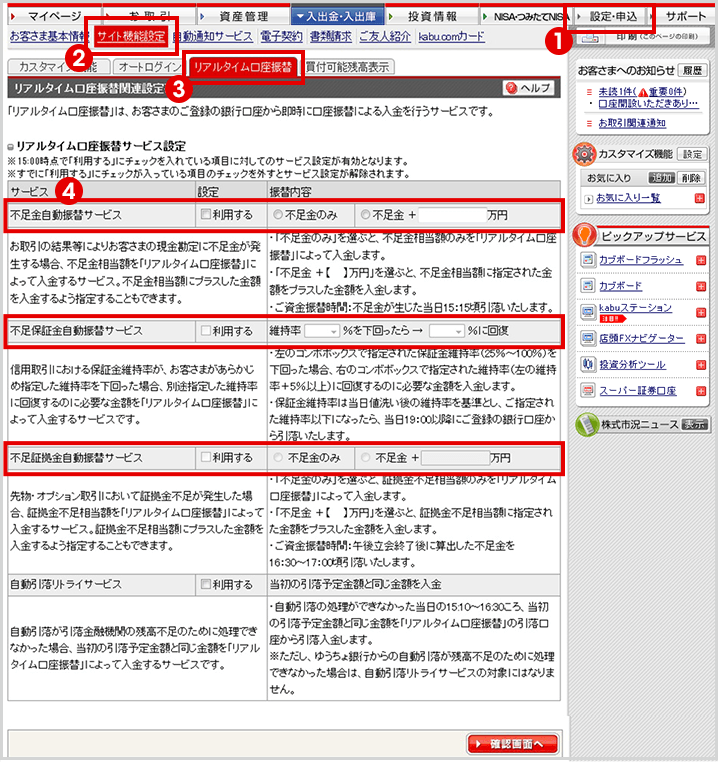Enable 不足金自動振替サービス 利用する checkbox
The height and width of the screenshot is (762, 718).
206,214
